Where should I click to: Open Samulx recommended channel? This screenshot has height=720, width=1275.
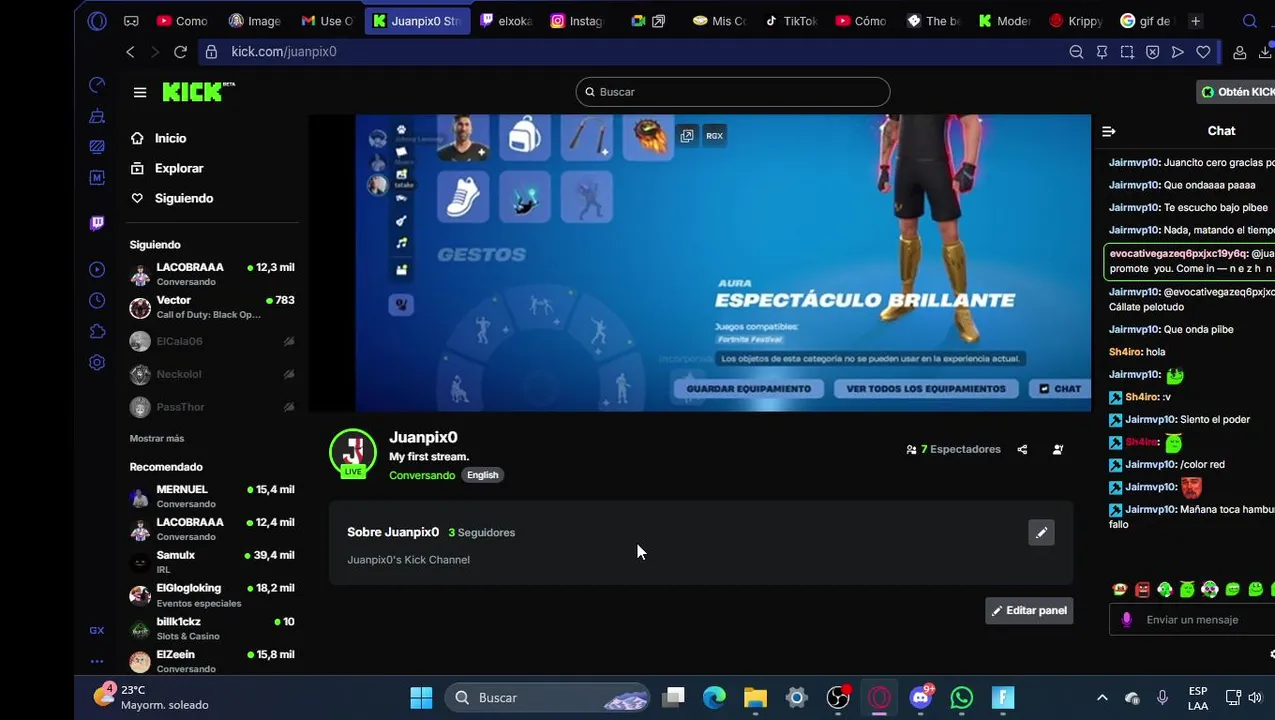(x=212, y=562)
